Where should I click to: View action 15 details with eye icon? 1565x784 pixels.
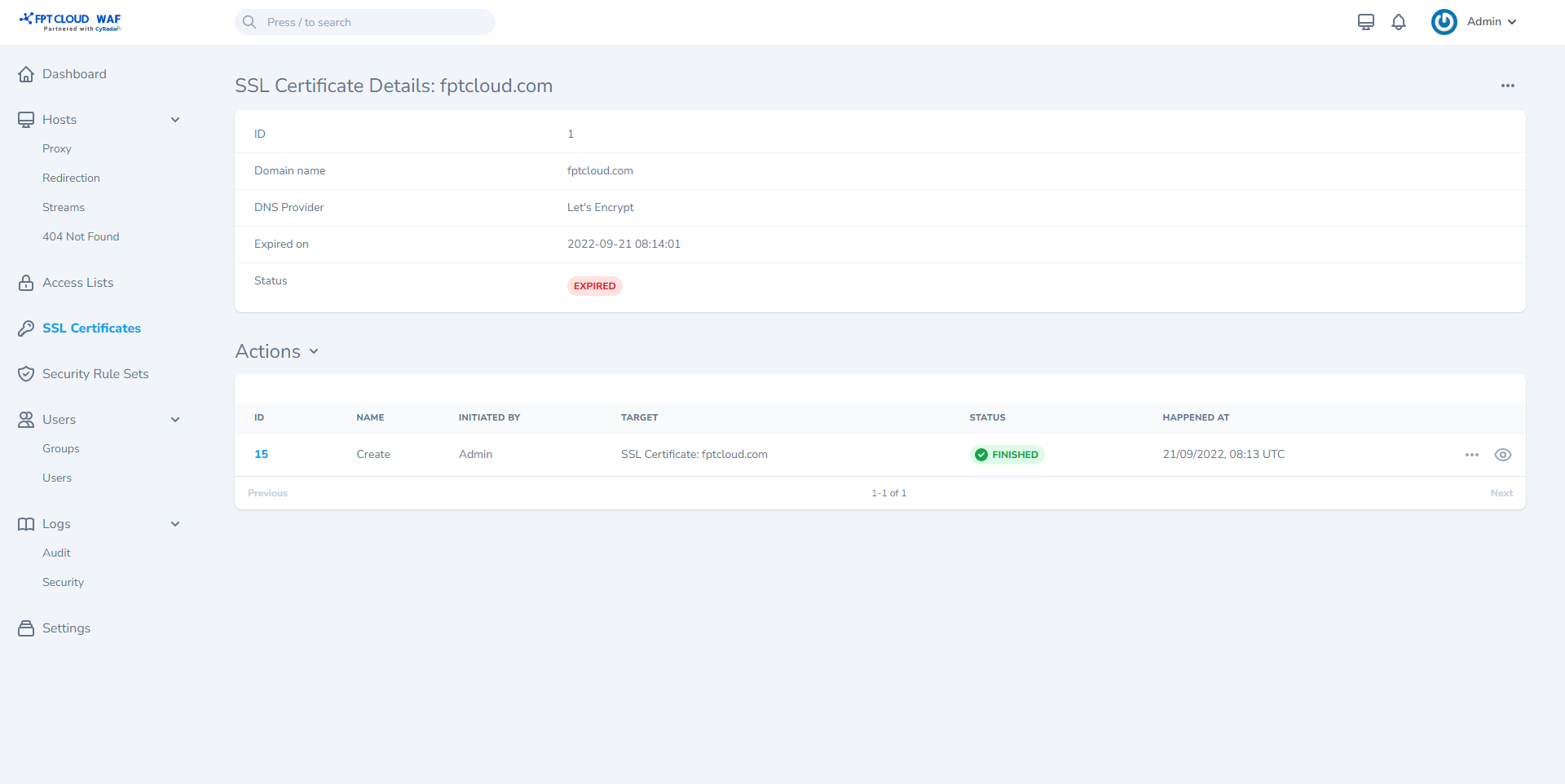coord(1503,455)
